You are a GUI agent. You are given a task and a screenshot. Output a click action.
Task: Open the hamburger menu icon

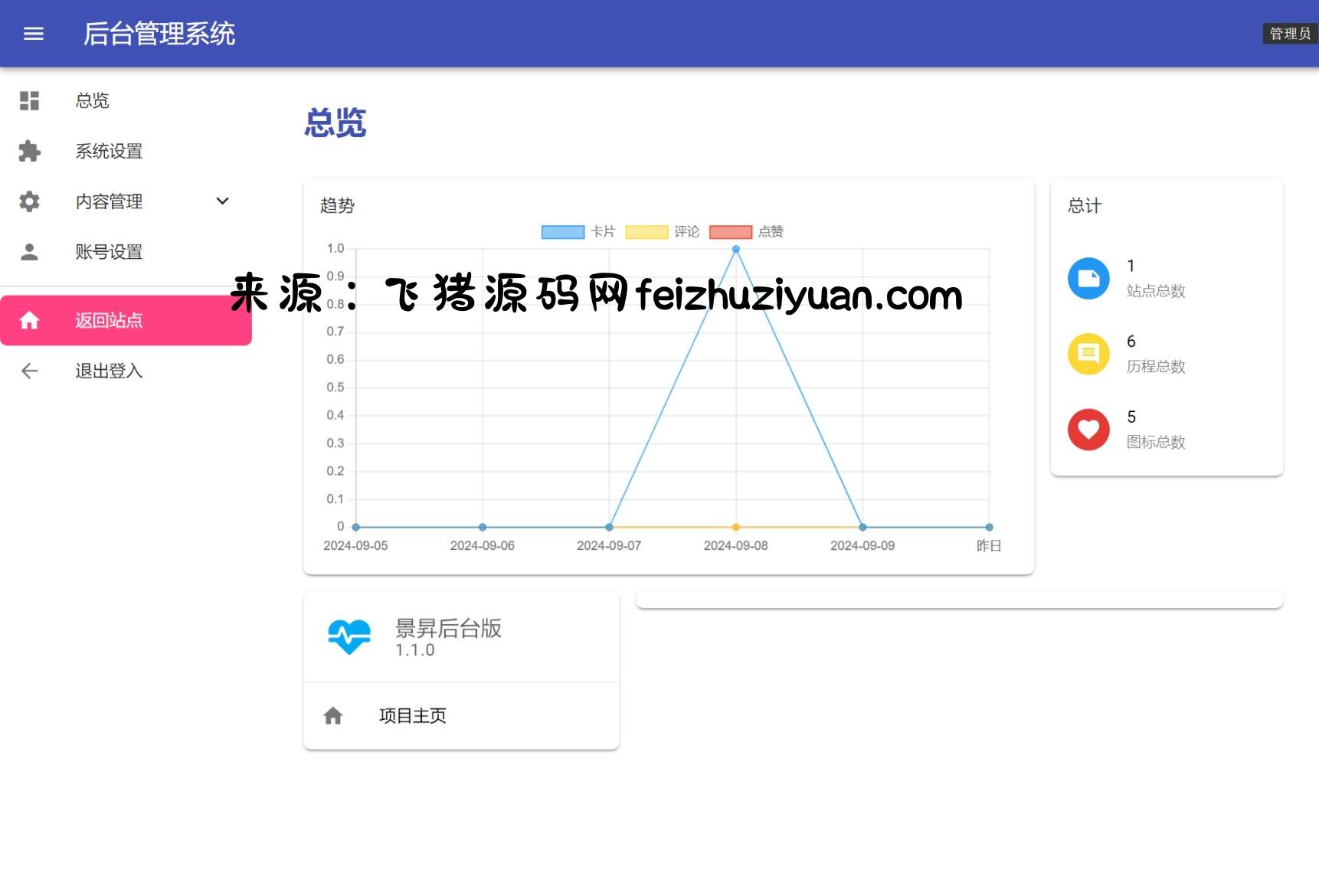point(34,34)
